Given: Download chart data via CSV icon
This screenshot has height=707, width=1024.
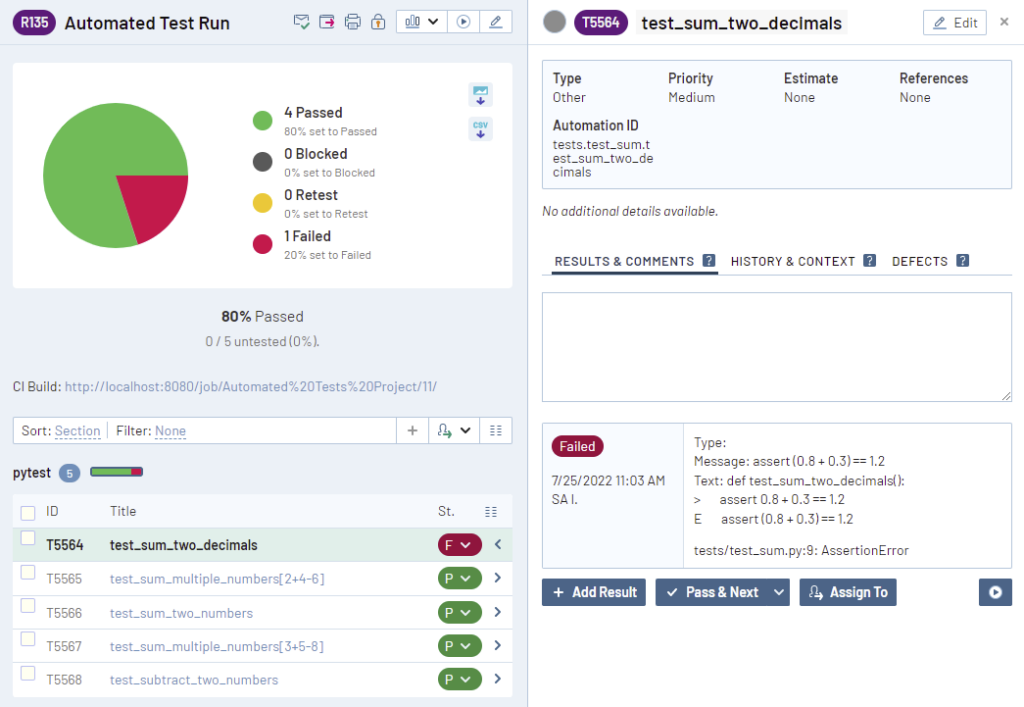Looking at the screenshot, I should coord(481,129).
